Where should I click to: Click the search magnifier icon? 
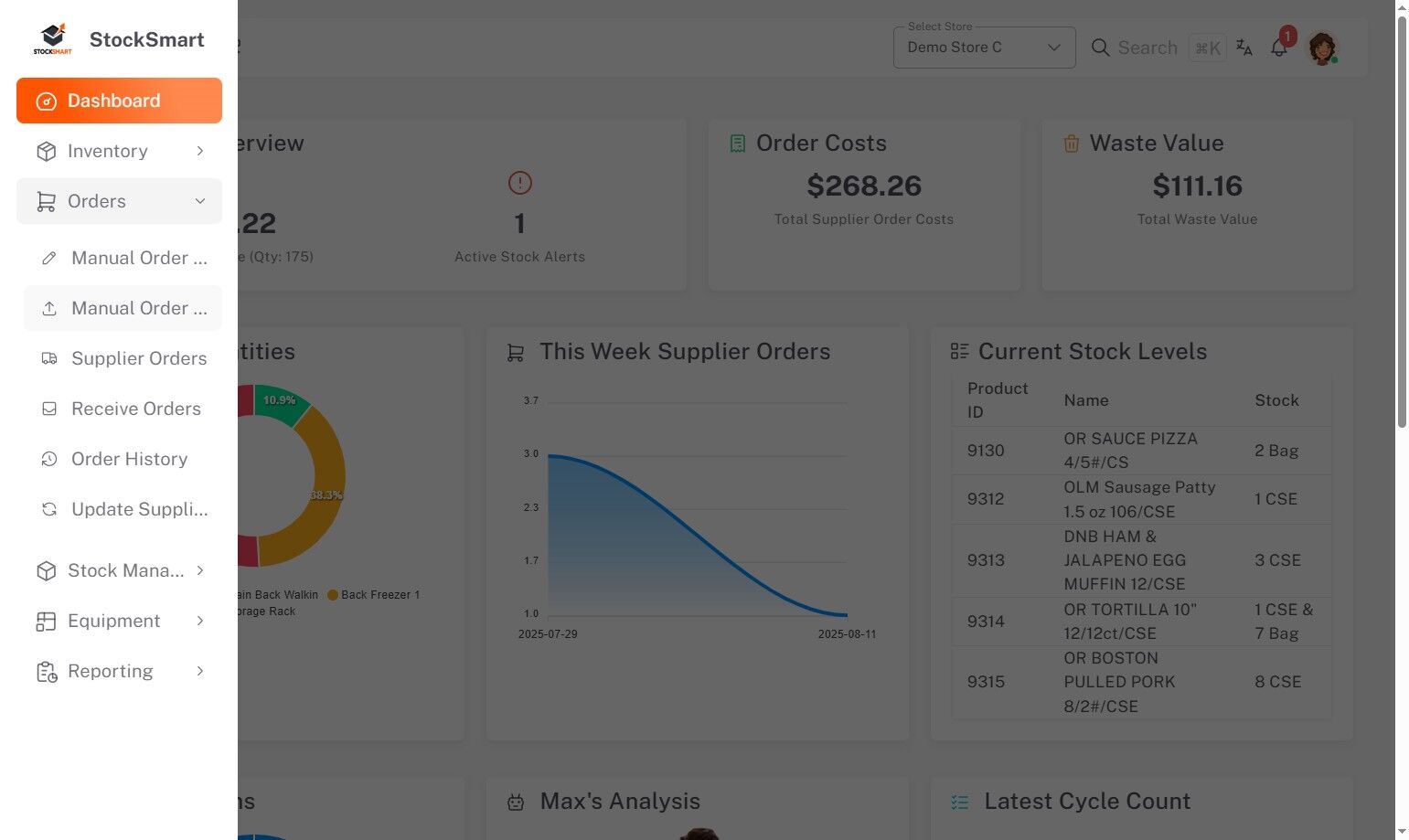coord(1101,48)
